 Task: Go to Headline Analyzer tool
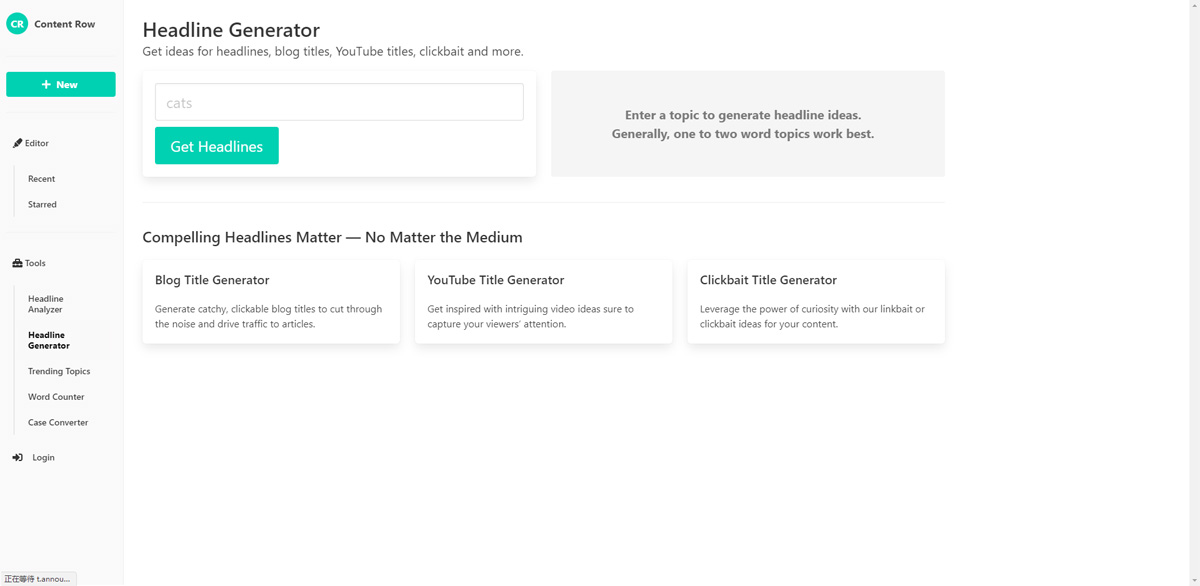click(45, 304)
